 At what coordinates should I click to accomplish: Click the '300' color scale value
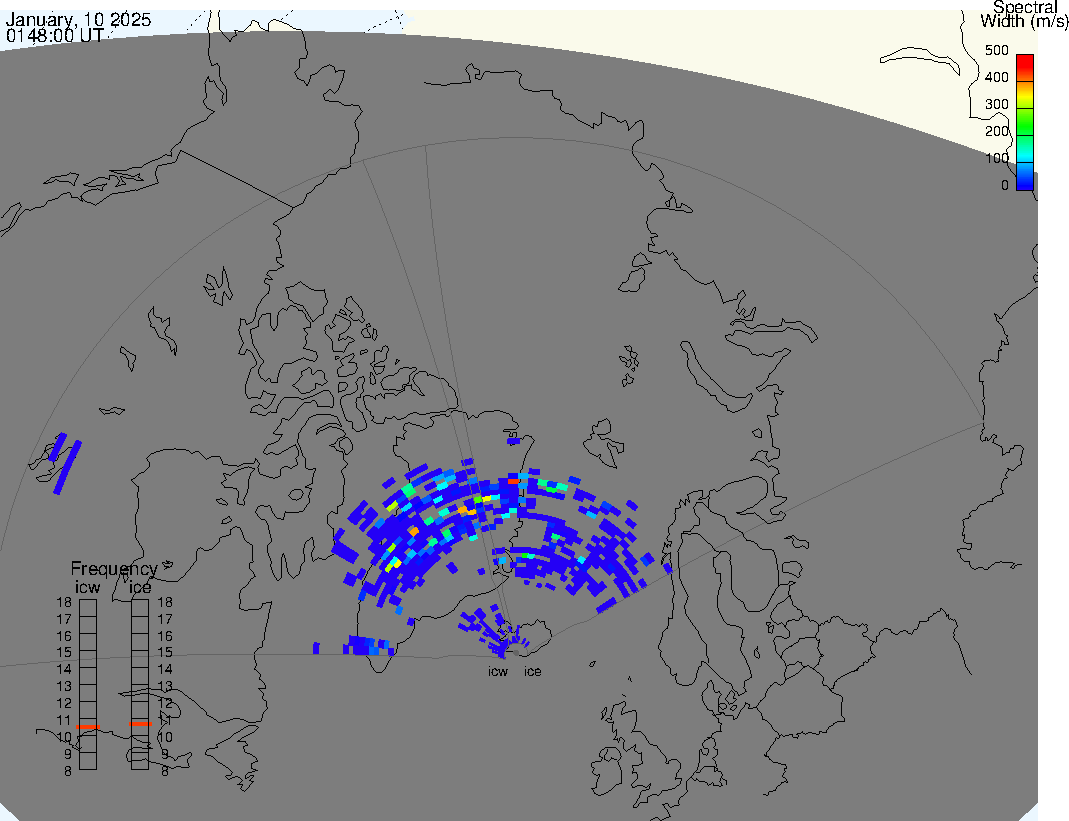point(997,104)
